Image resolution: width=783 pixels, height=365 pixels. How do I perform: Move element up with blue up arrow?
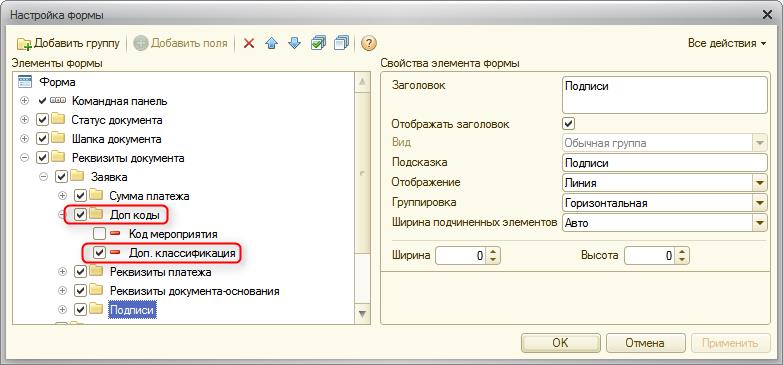tap(271, 43)
